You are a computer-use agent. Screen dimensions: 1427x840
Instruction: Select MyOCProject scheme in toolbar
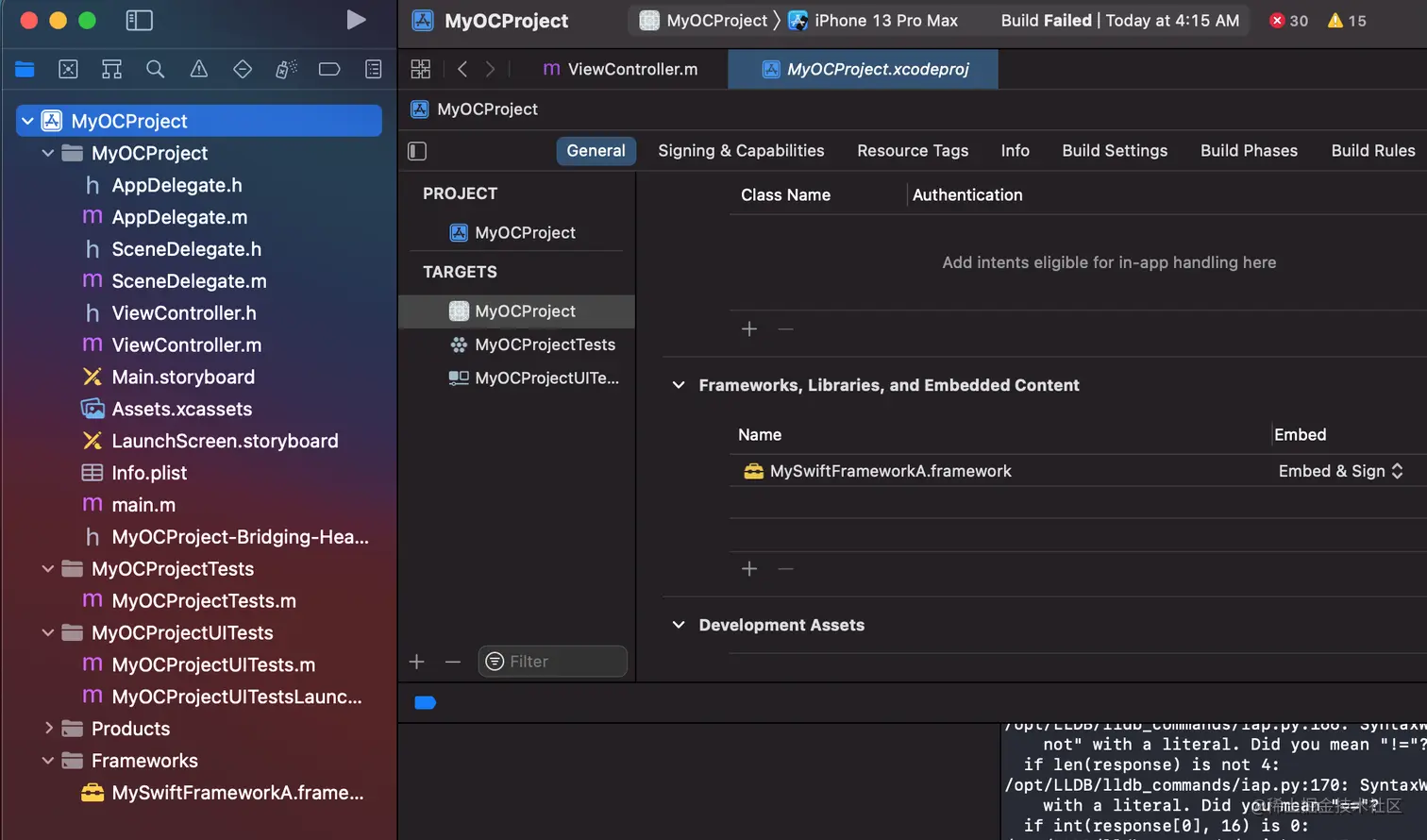coord(704,21)
